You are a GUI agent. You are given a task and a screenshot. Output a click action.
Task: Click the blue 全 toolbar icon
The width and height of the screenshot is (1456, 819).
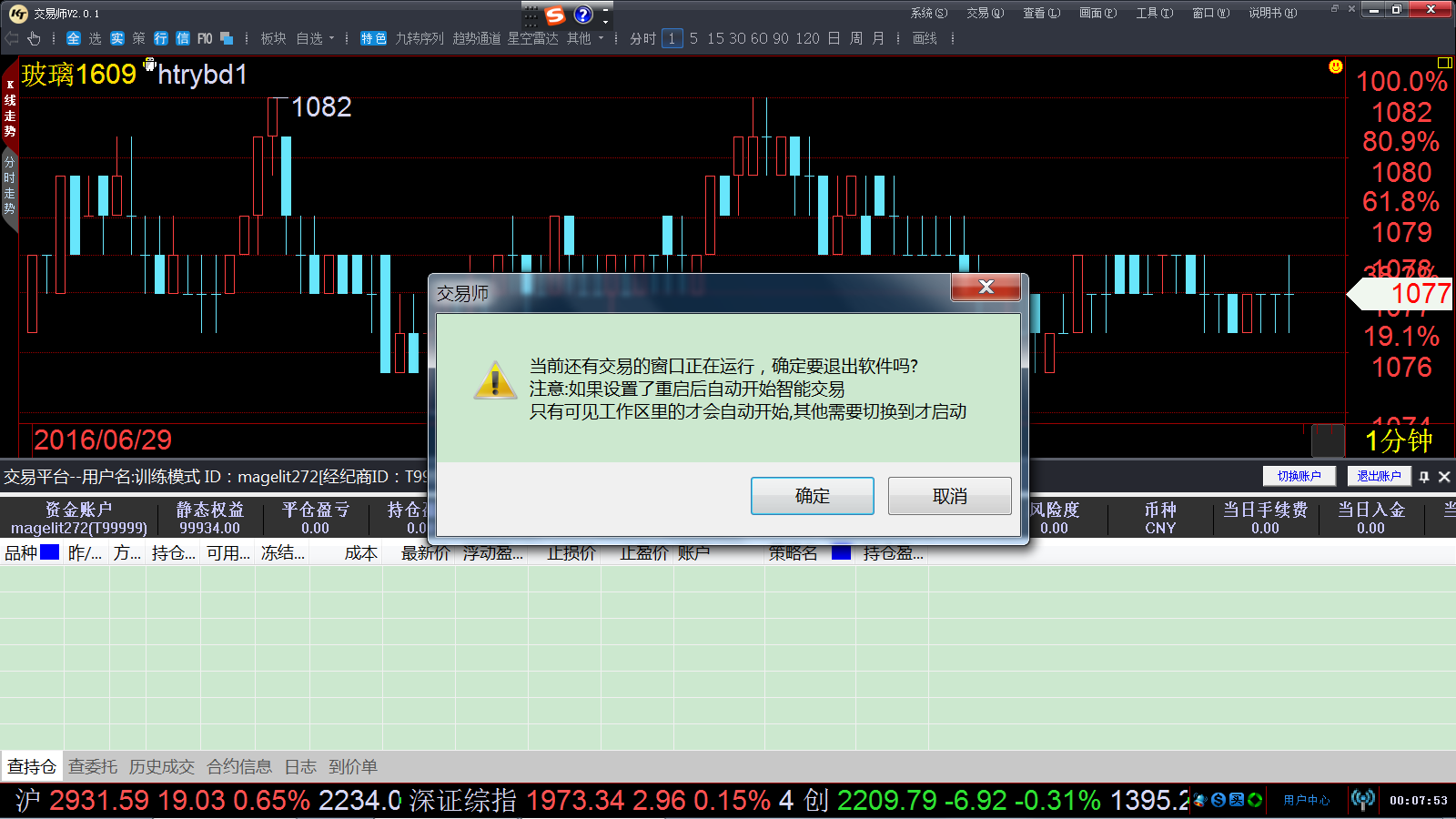pos(74,38)
